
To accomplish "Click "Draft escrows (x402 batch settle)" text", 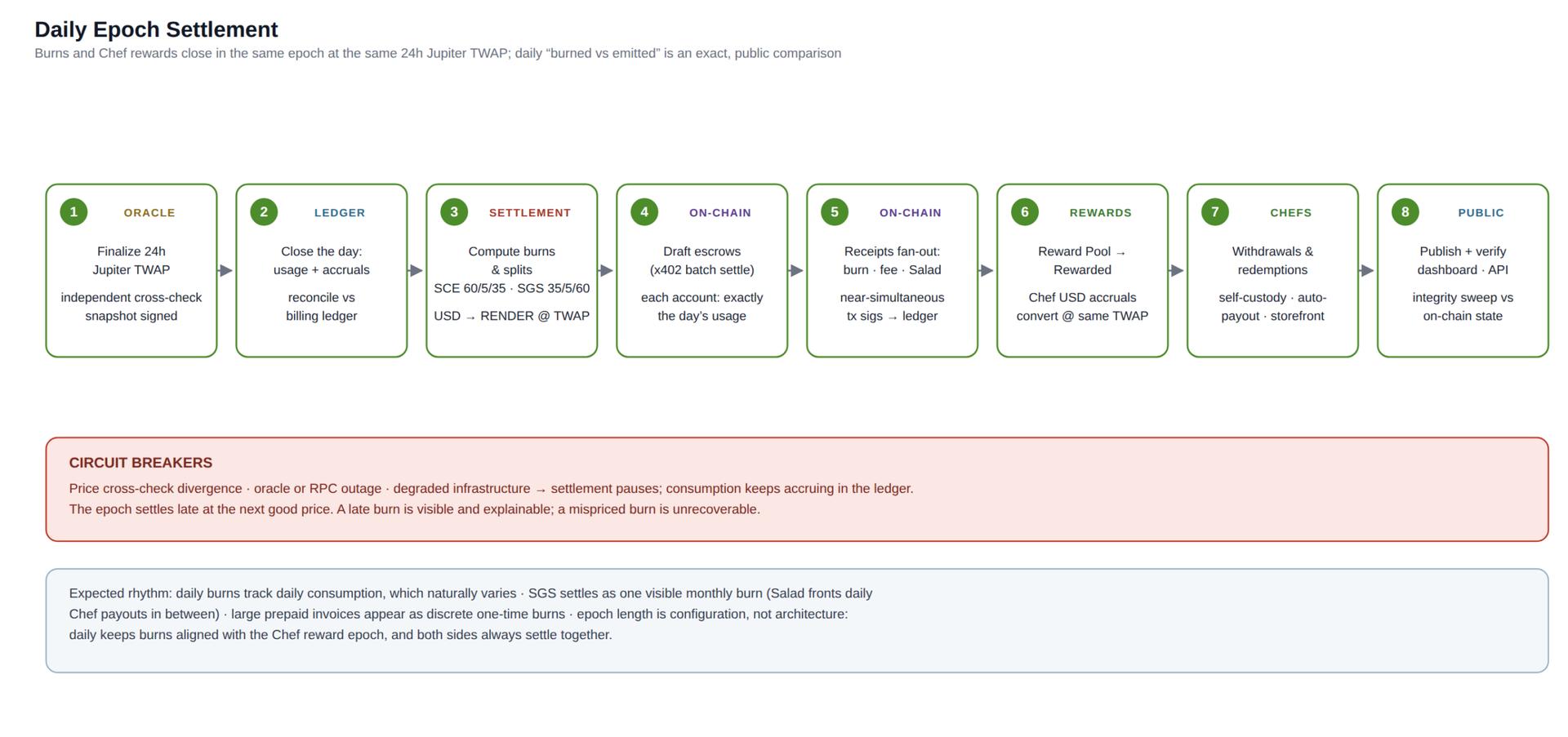I will (x=702, y=260).
